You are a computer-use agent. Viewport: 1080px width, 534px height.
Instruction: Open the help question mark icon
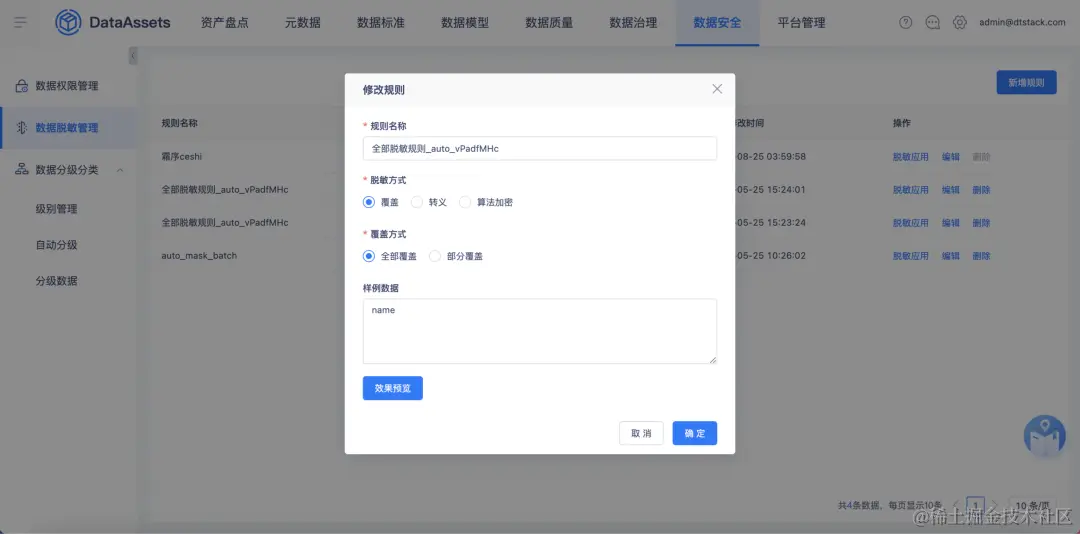tap(906, 23)
